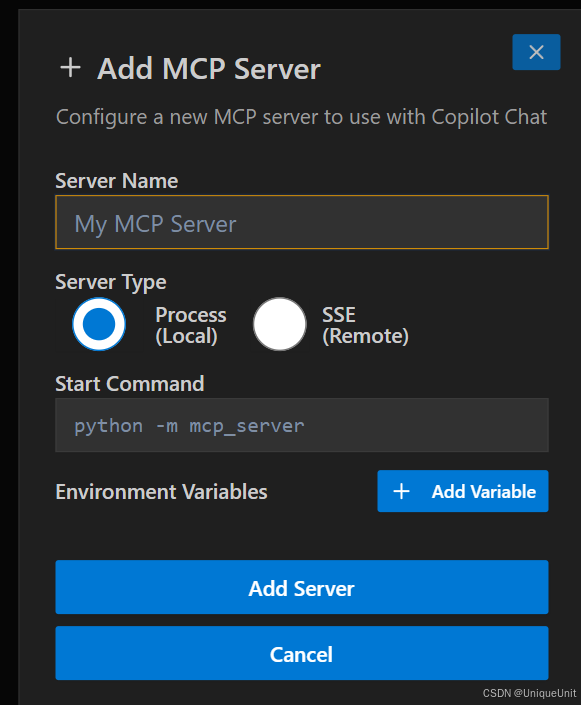Click the Add Variable button
The height and width of the screenshot is (705, 581).
(x=463, y=491)
